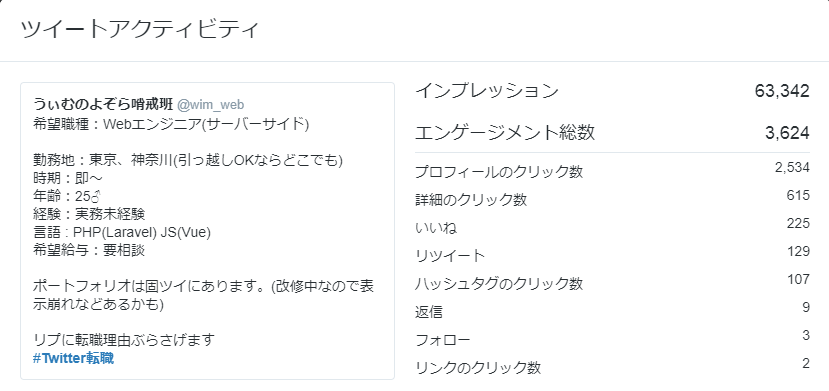Click the フォロー metric row
The image size is (829, 391).
(x=612, y=339)
